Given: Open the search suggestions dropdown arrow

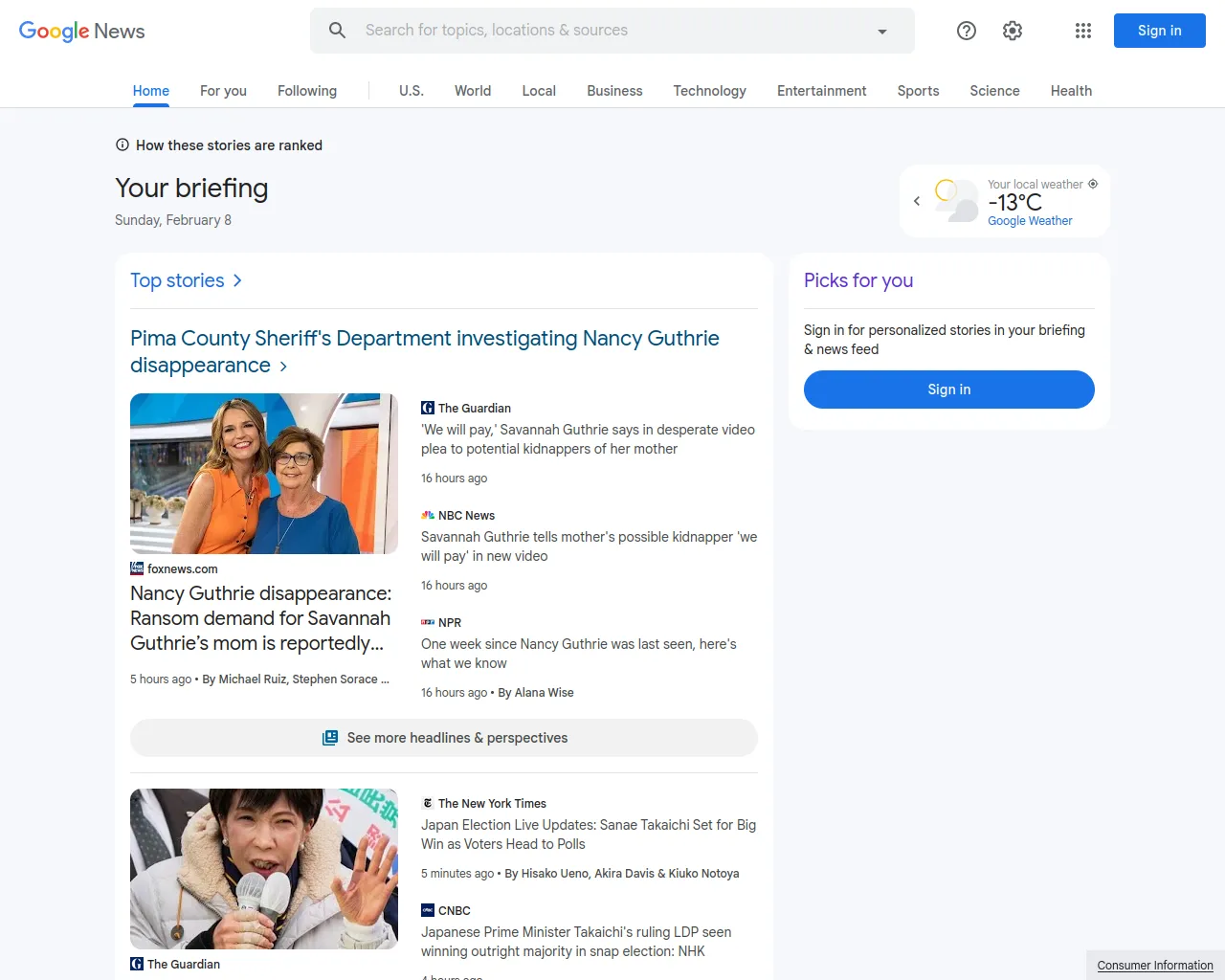Looking at the screenshot, I should pyautogui.click(x=881, y=31).
